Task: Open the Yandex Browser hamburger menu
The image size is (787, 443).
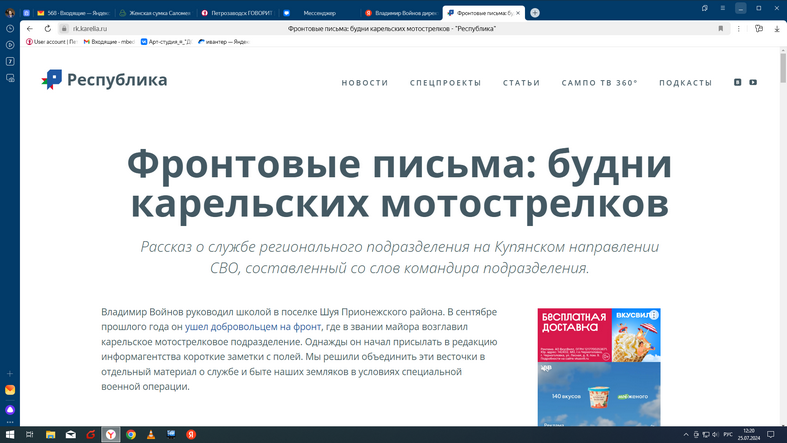Action: point(723,8)
